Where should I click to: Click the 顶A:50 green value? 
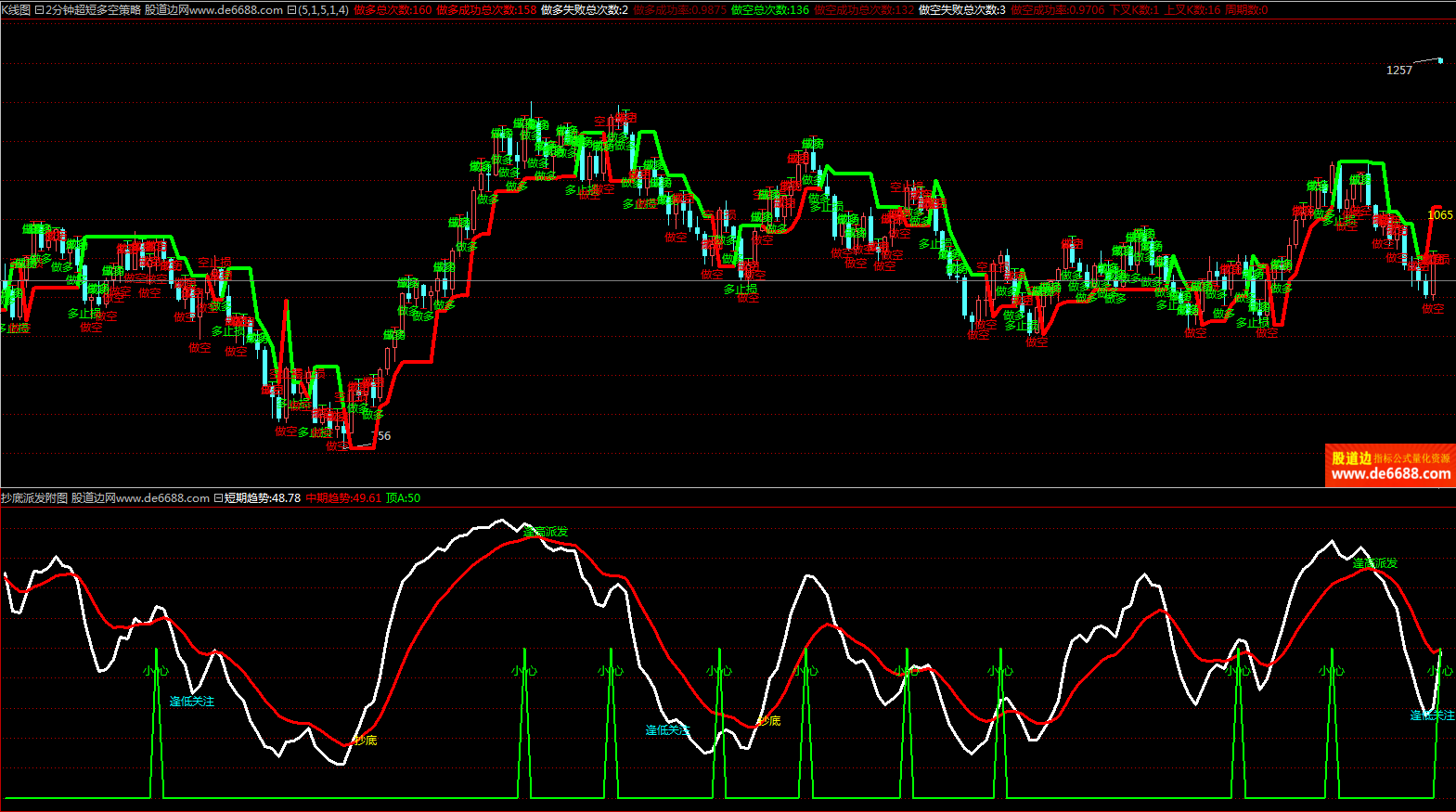coord(403,498)
